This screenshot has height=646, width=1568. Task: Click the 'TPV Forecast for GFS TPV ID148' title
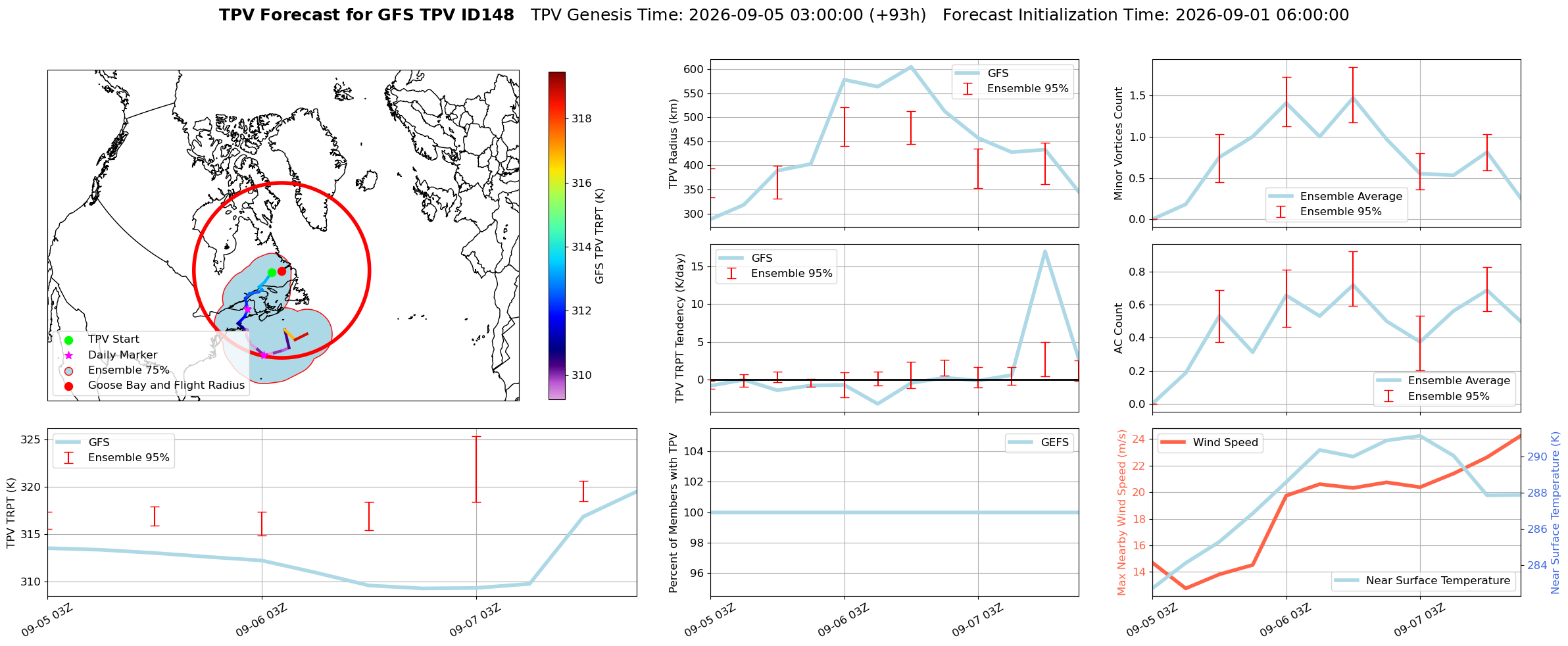pyautogui.click(x=366, y=15)
